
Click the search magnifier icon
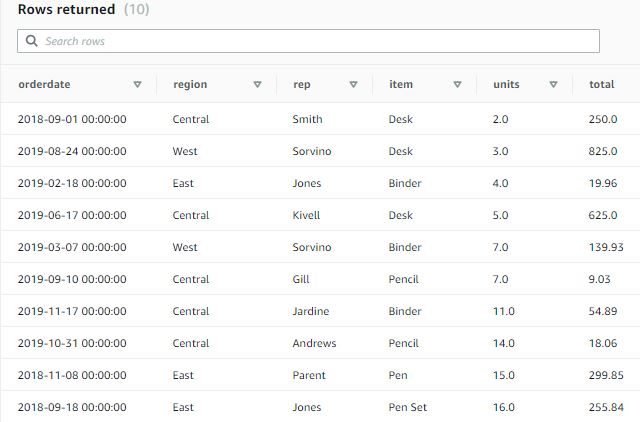point(32,41)
